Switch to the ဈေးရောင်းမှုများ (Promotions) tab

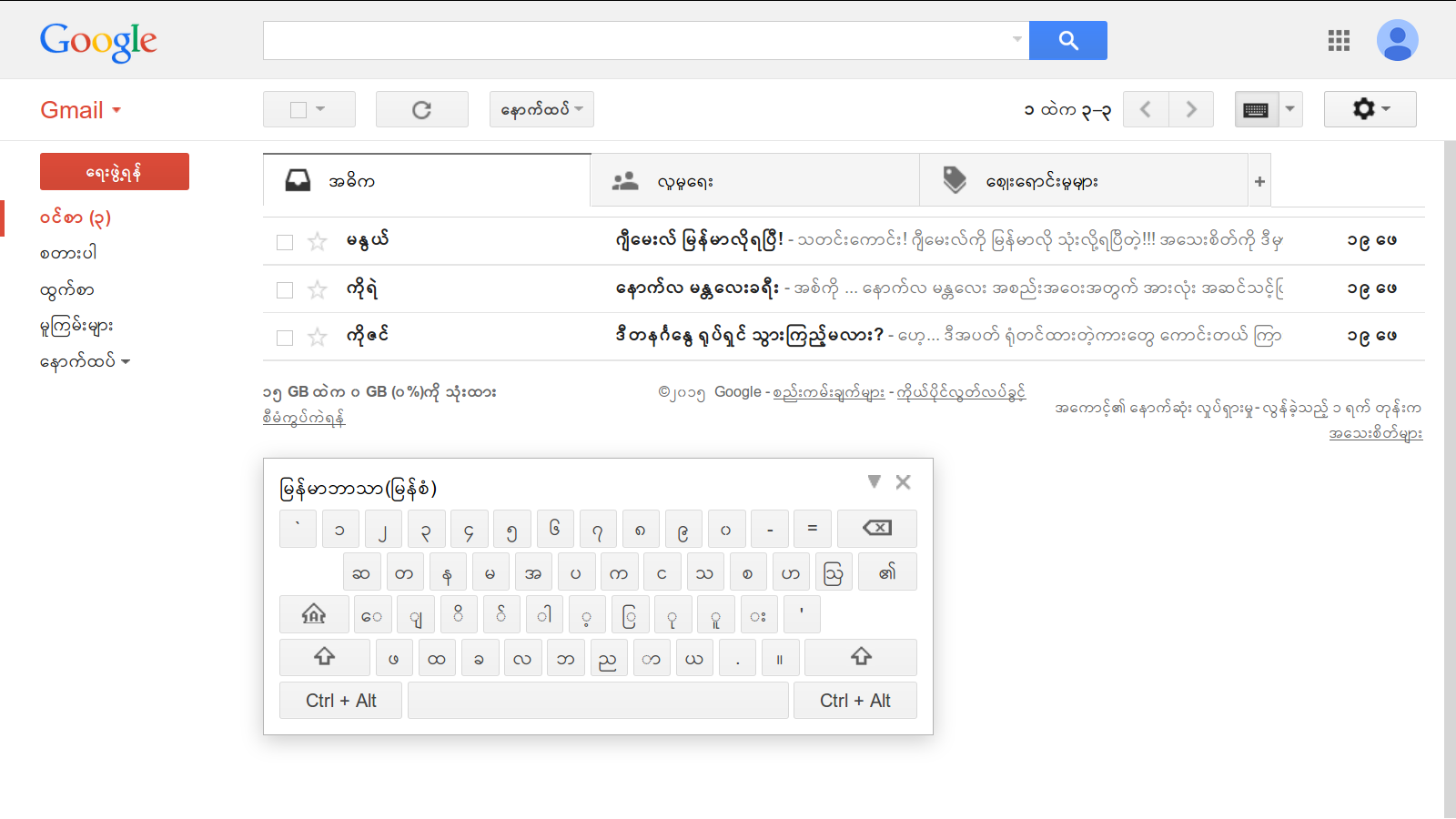coord(1083,181)
